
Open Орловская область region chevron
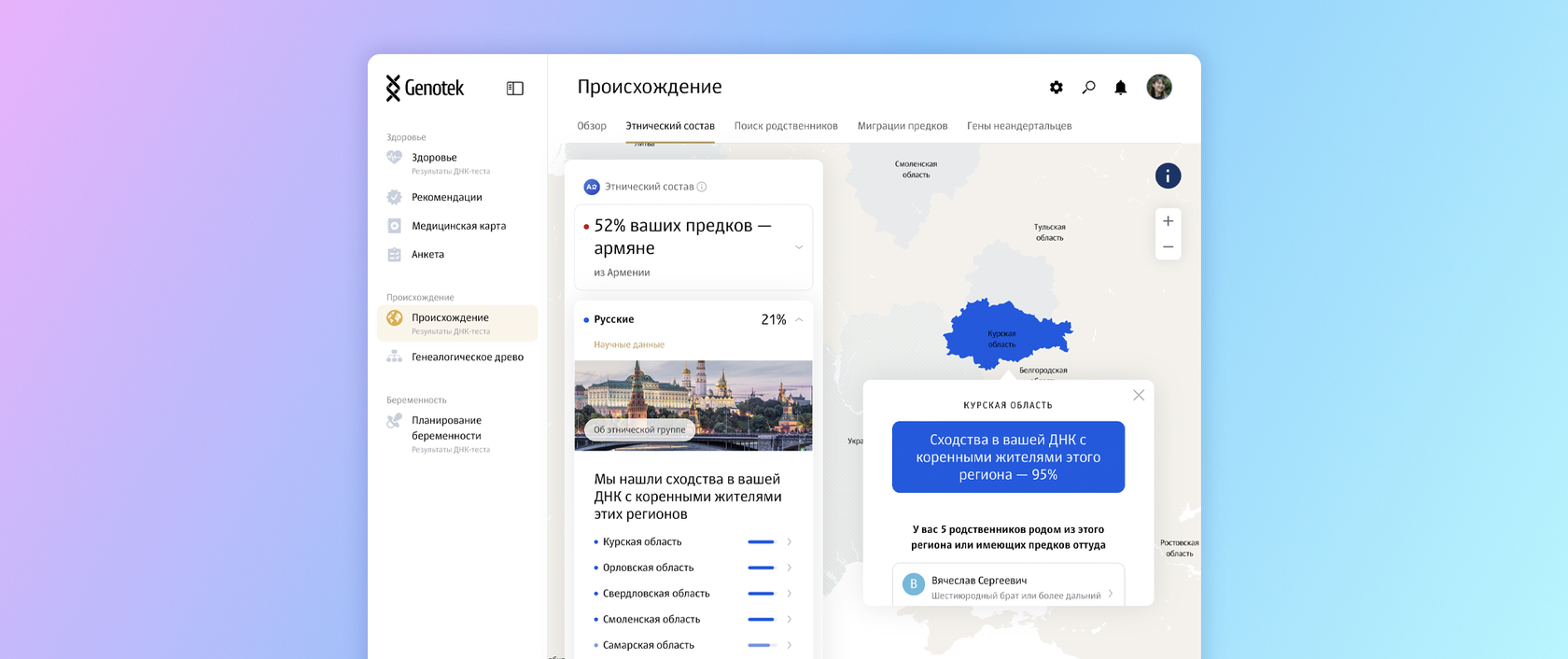790,568
